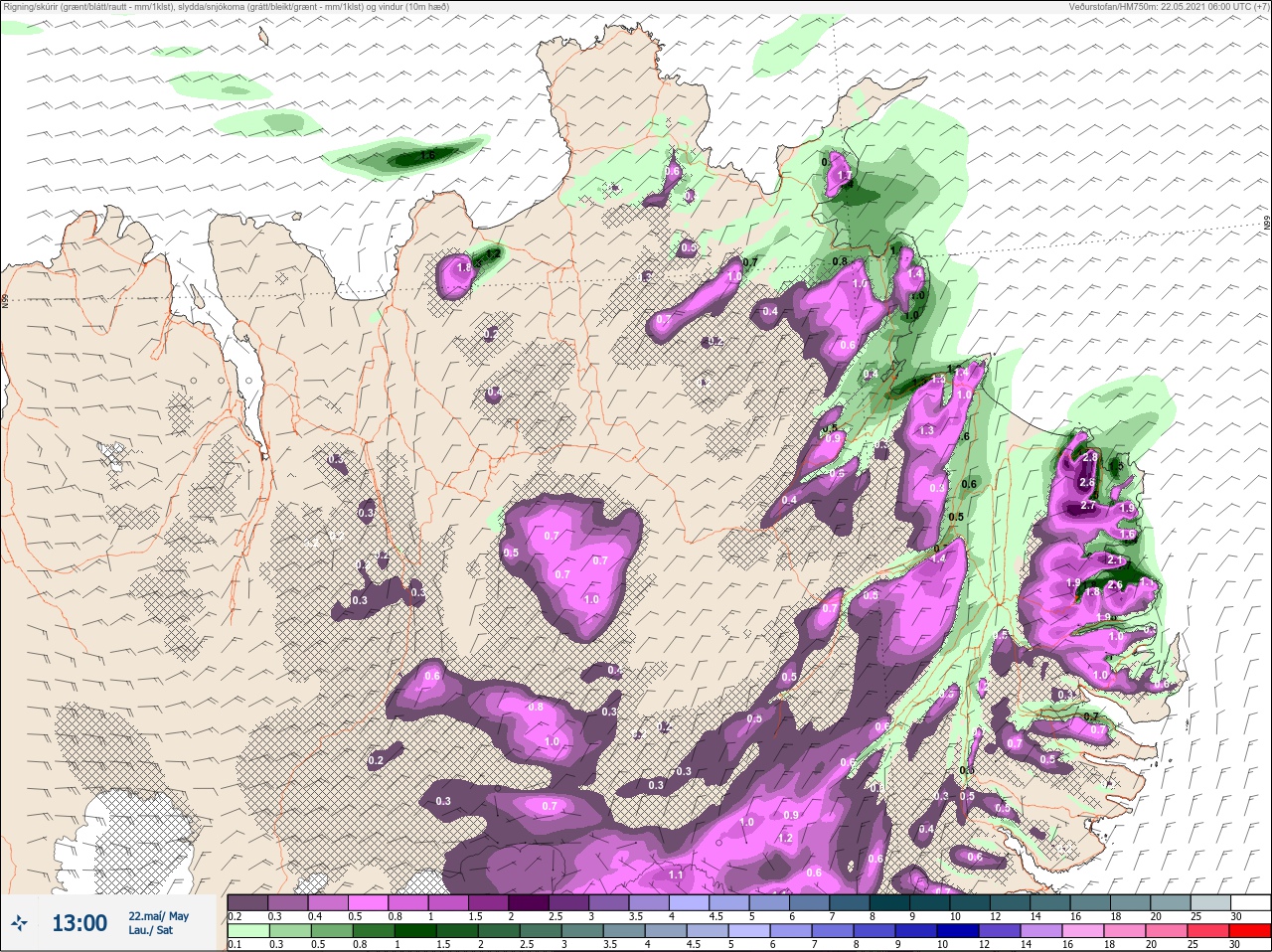Viewport: 1272px width, 952px height.
Task: Click the '22.maí/ May' date text
Action: [x=158, y=916]
